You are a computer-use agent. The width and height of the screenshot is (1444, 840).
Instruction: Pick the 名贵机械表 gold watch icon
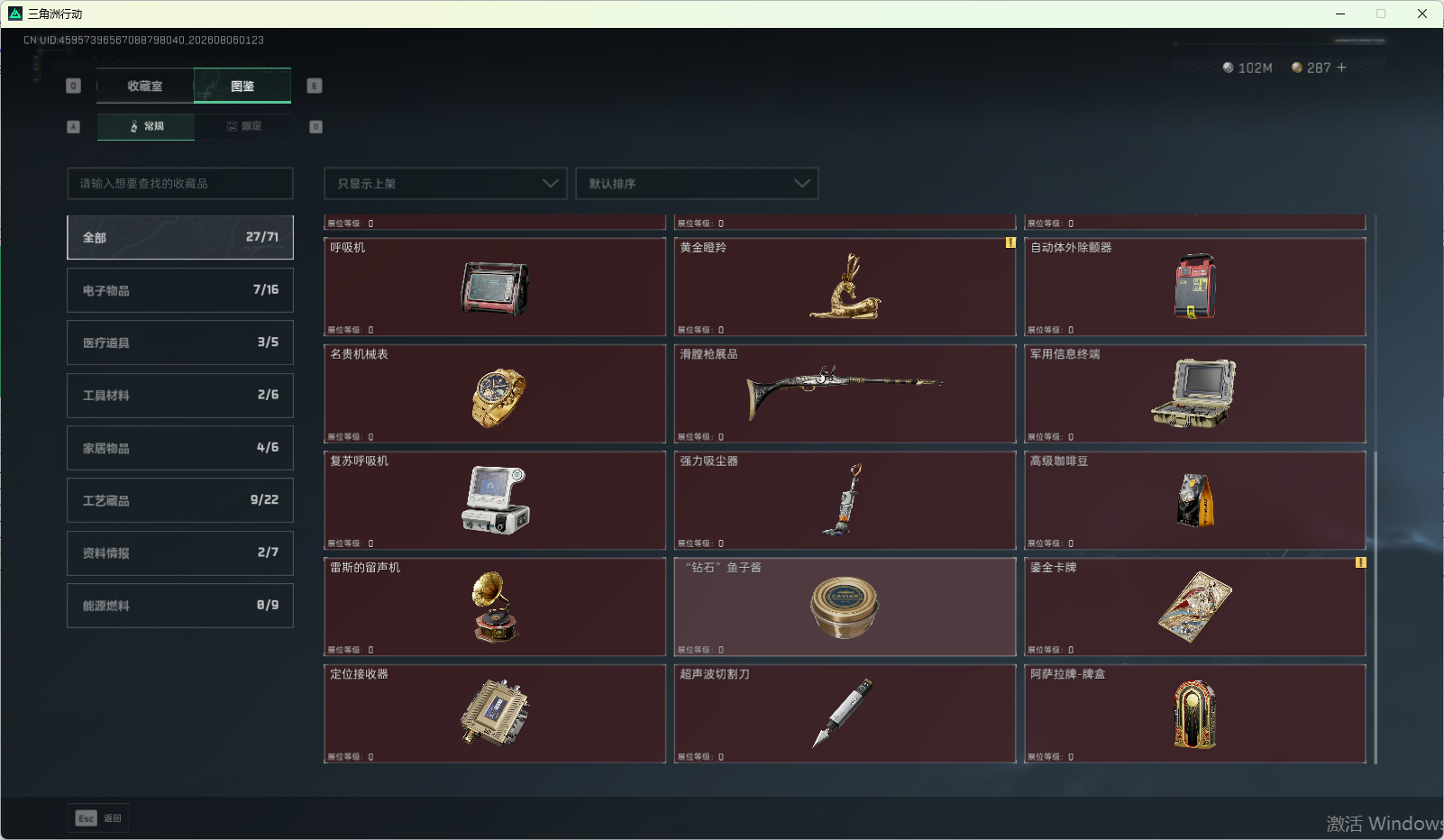(498, 397)
